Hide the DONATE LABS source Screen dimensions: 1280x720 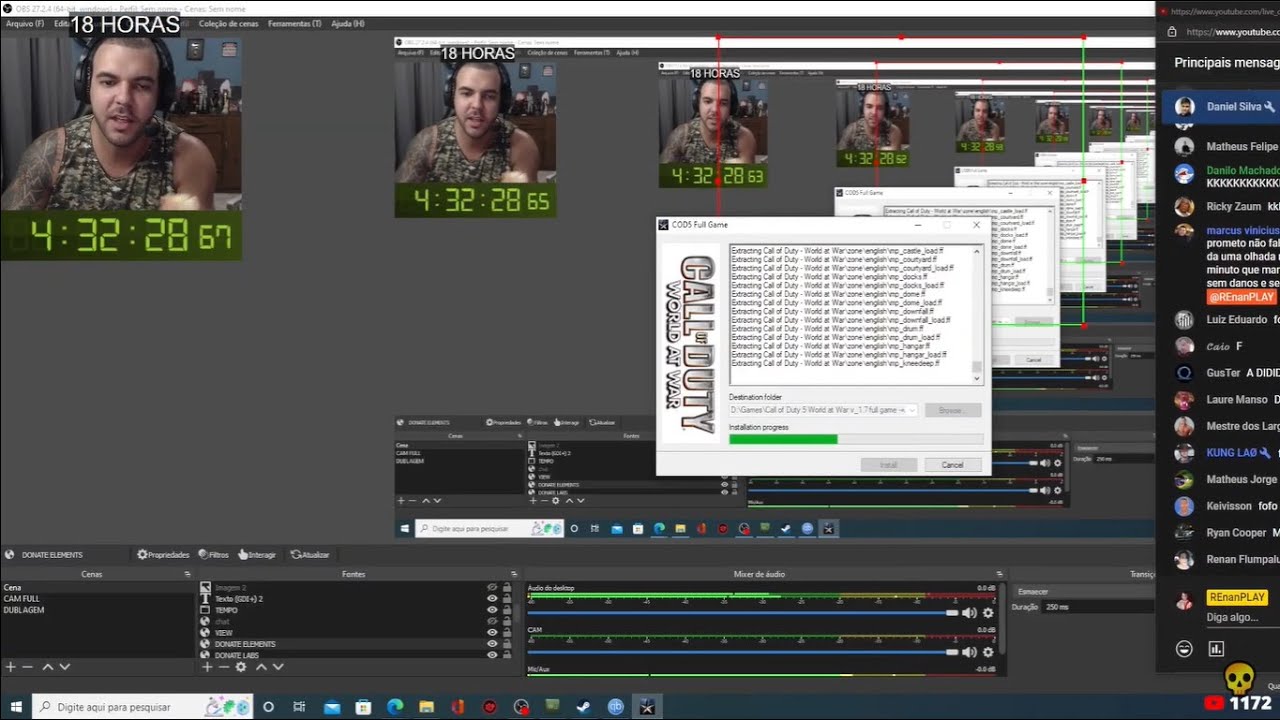[492, 655]
